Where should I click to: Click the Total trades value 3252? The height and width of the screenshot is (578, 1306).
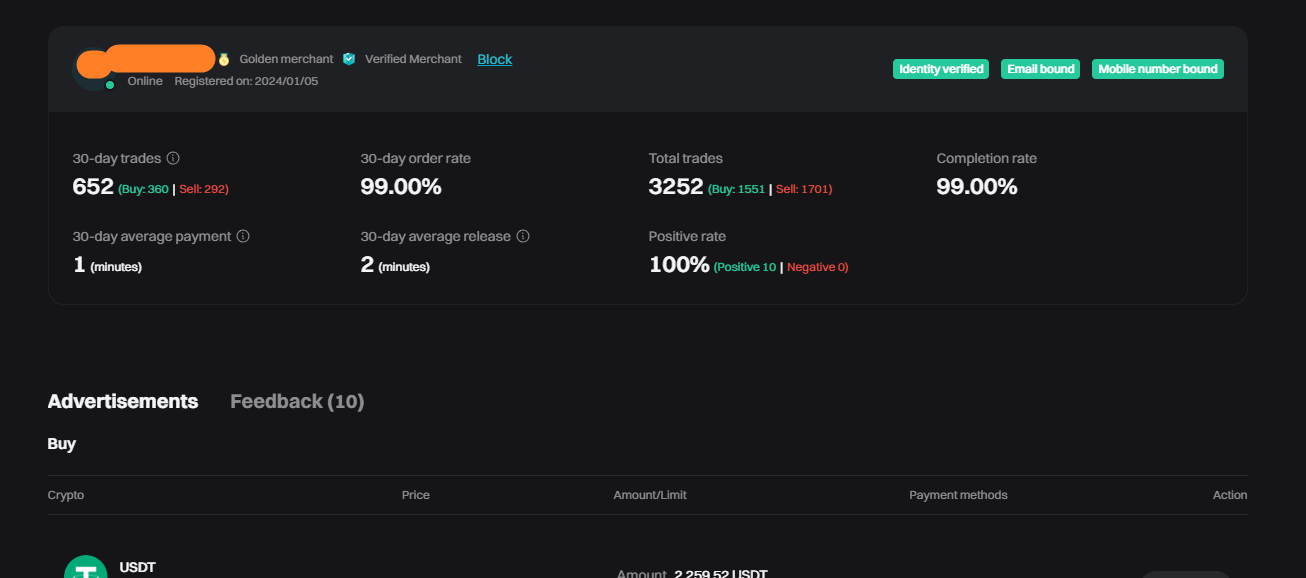(x=676, y=186)
